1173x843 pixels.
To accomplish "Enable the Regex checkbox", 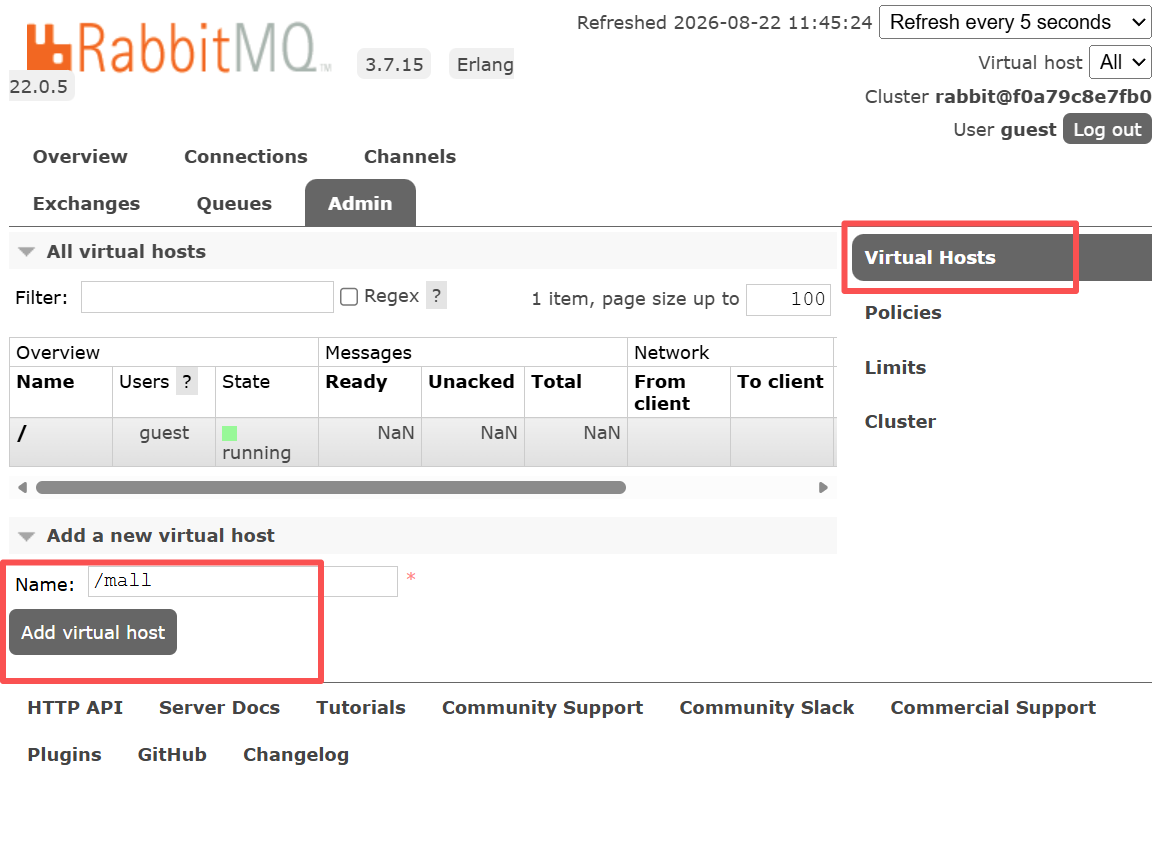I will pyautogui.click(x=349, y=297).
